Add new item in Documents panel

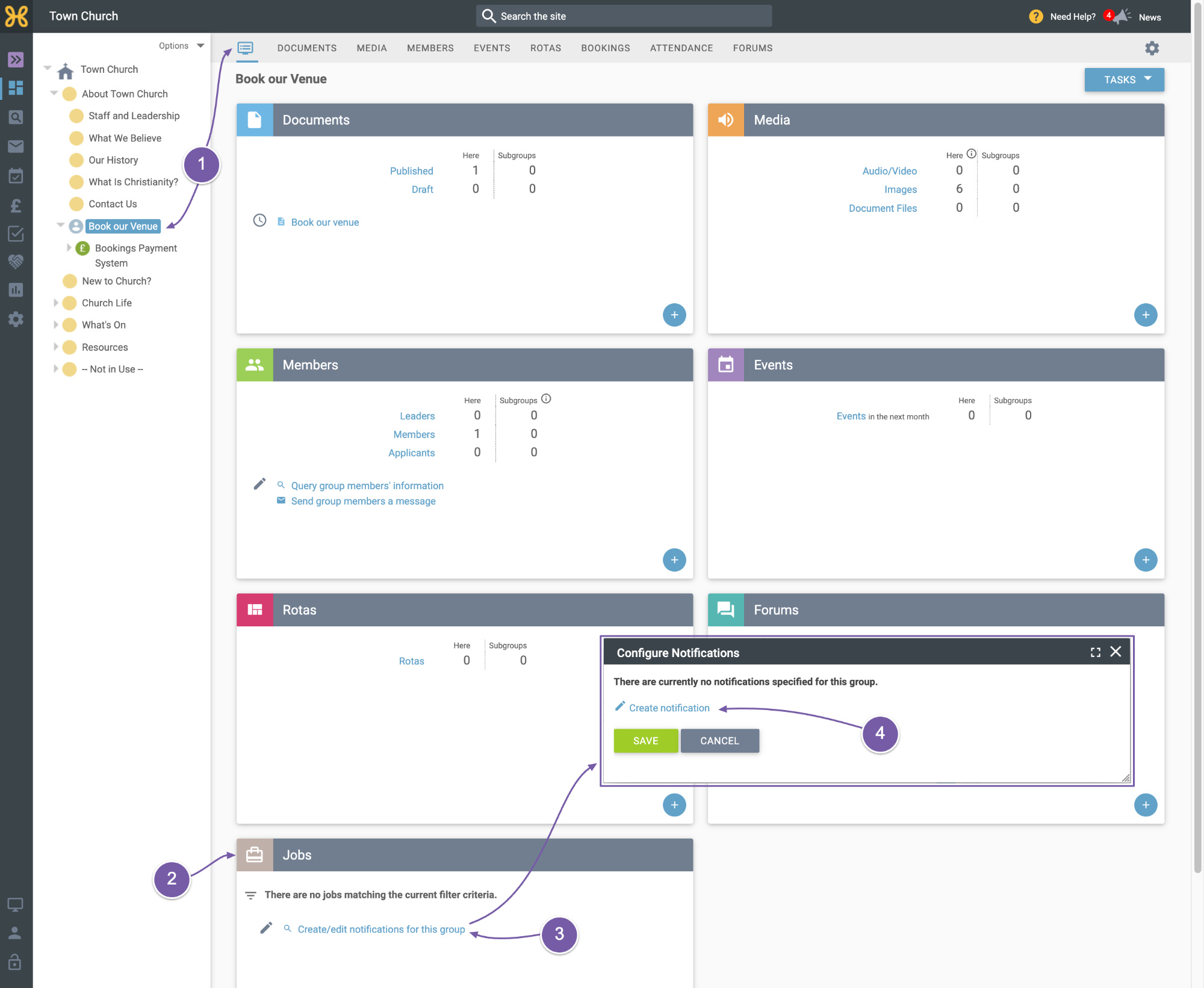(x=674, y=315)
